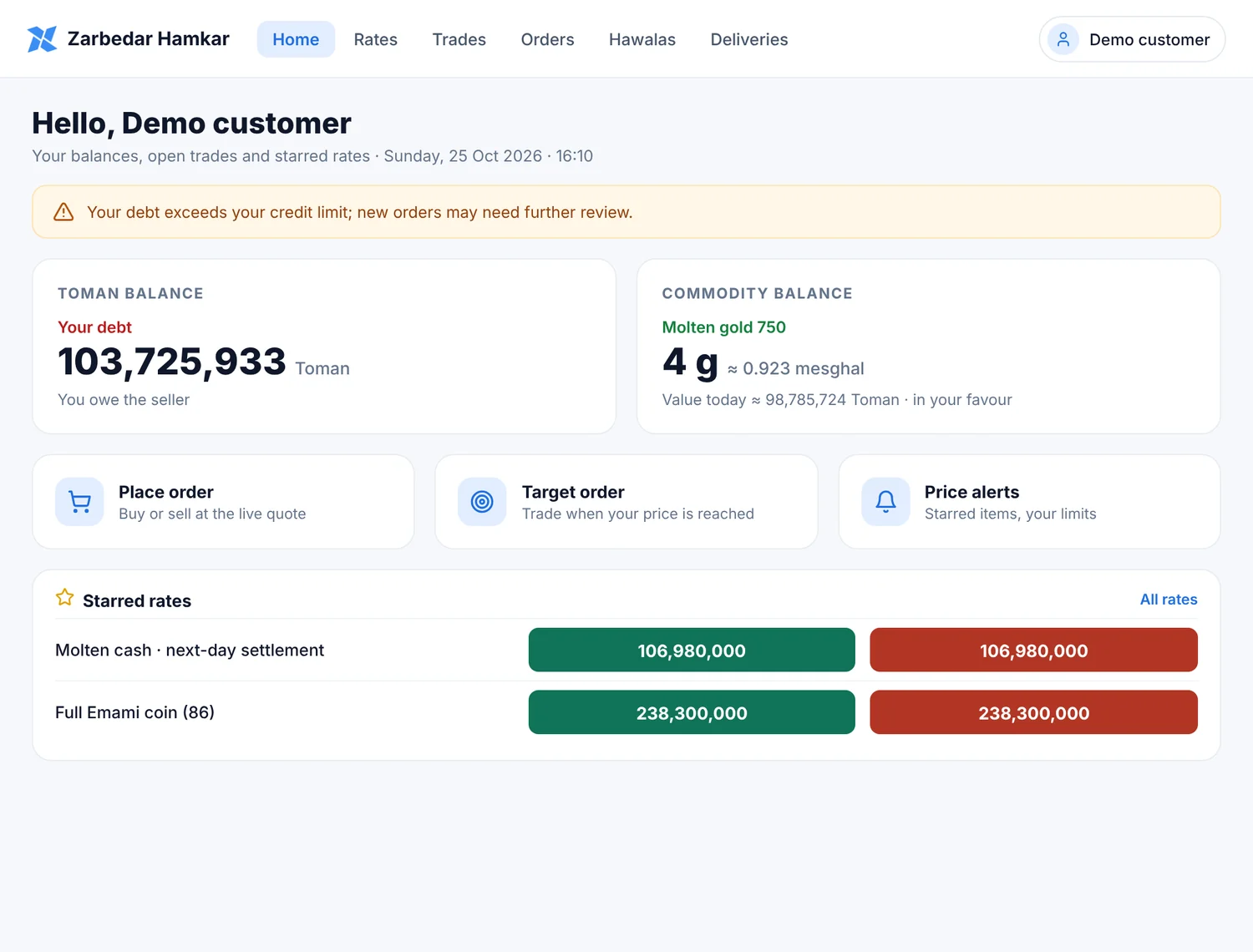Click green 106,980,000 Molten cash button

tap(692, 651)
